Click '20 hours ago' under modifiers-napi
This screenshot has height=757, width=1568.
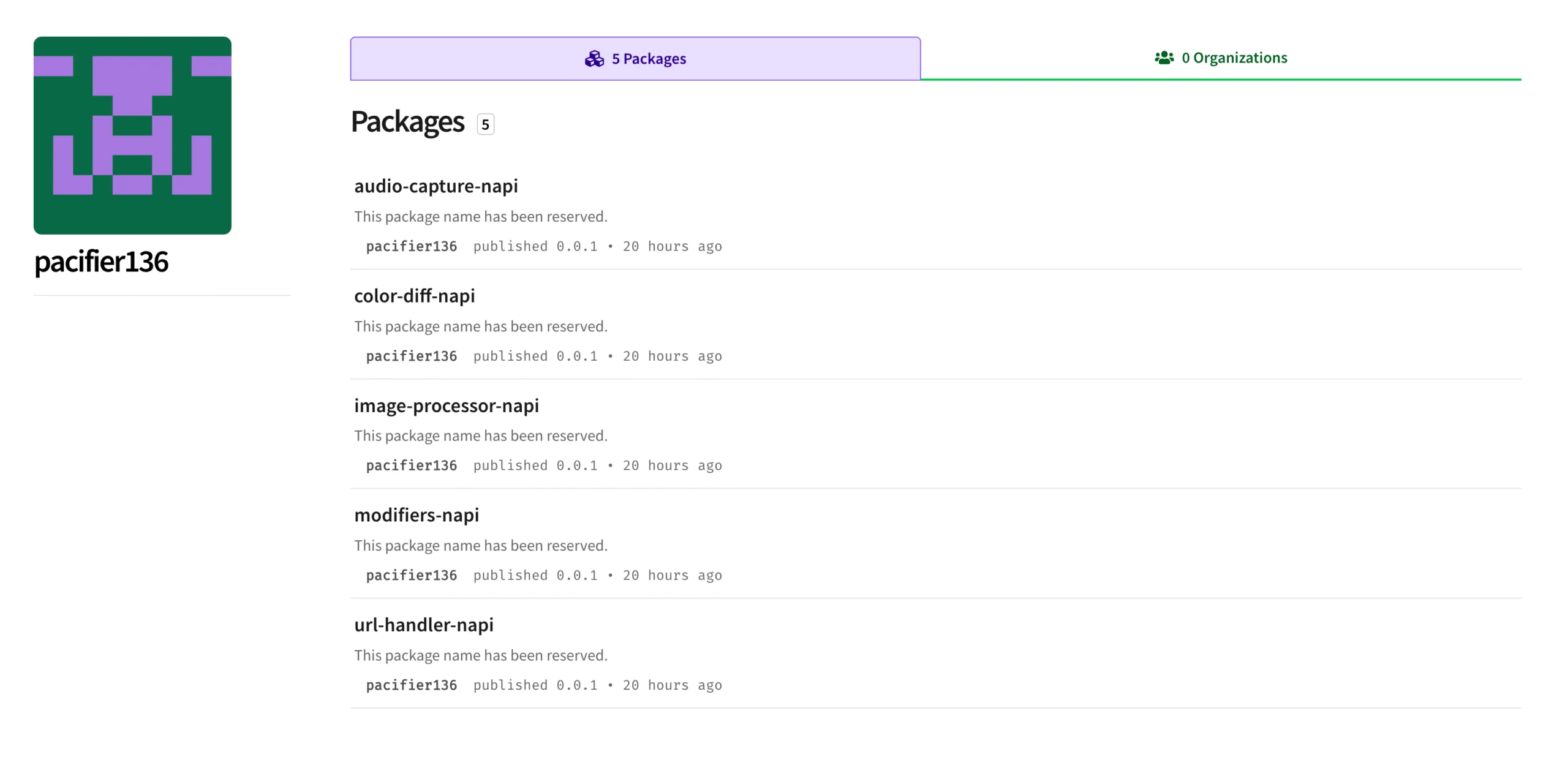point(672,575)
